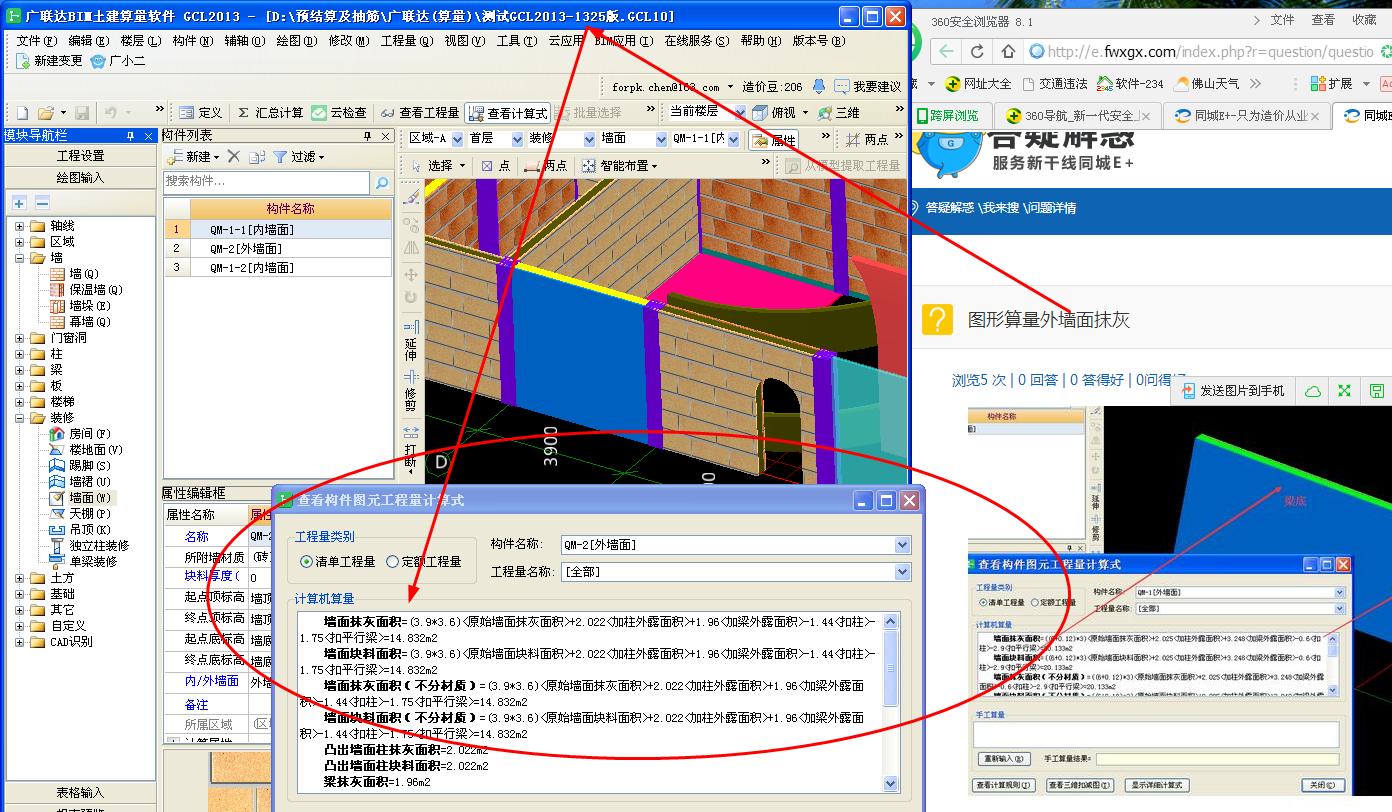Click 工程设置 navigation button

tap(80, 156)
